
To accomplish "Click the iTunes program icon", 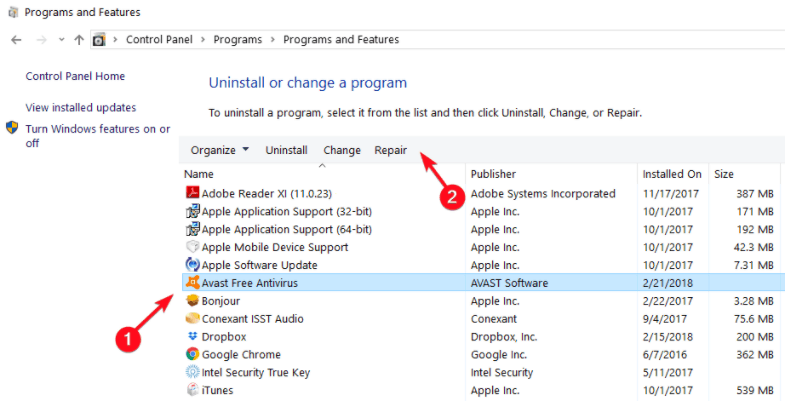I will pyautogui.click(x=192, y=390).
